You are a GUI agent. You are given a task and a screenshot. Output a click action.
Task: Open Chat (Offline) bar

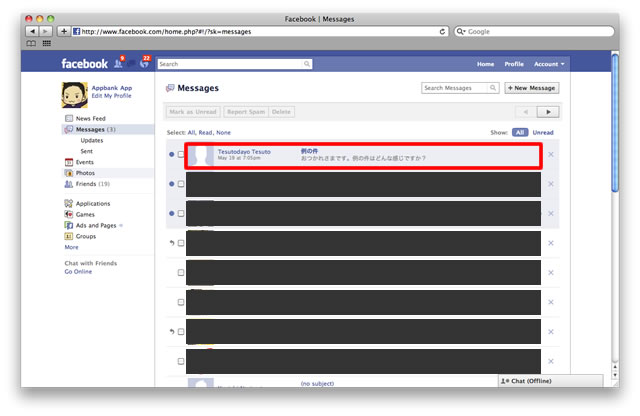(x=550, y=381)
